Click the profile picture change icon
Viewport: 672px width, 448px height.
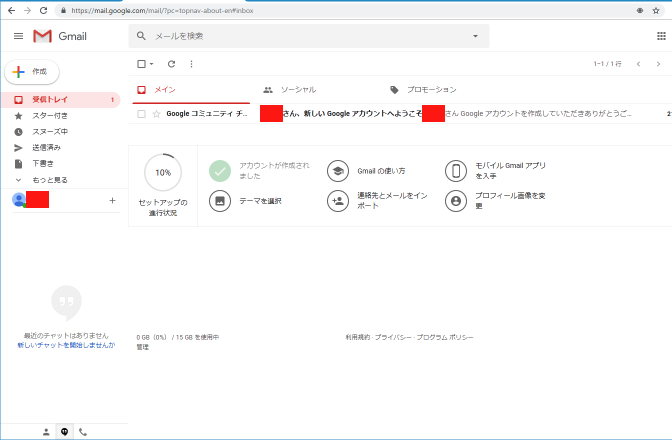pyautogui.click(x=456, y=201)
